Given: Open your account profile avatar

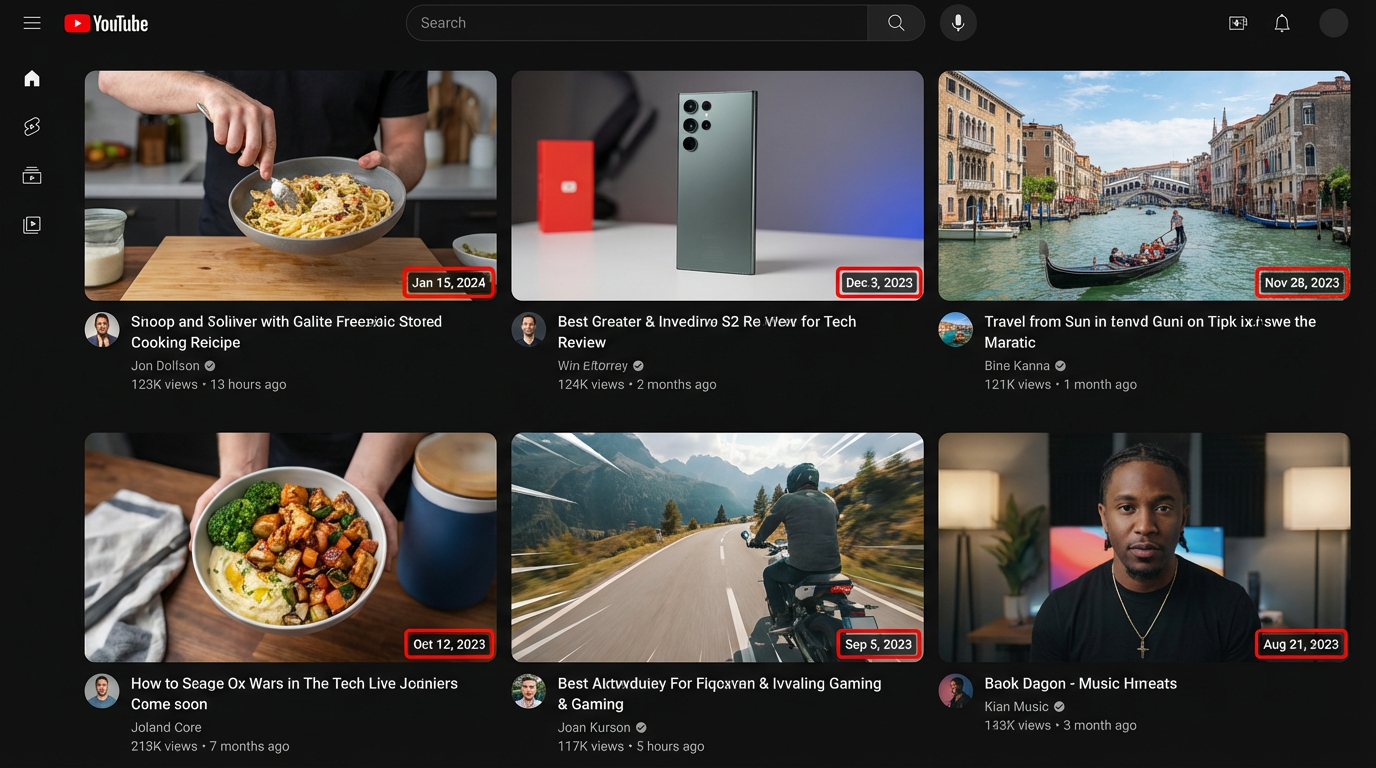Looking at the screenshot, I should pos(1334,22).
